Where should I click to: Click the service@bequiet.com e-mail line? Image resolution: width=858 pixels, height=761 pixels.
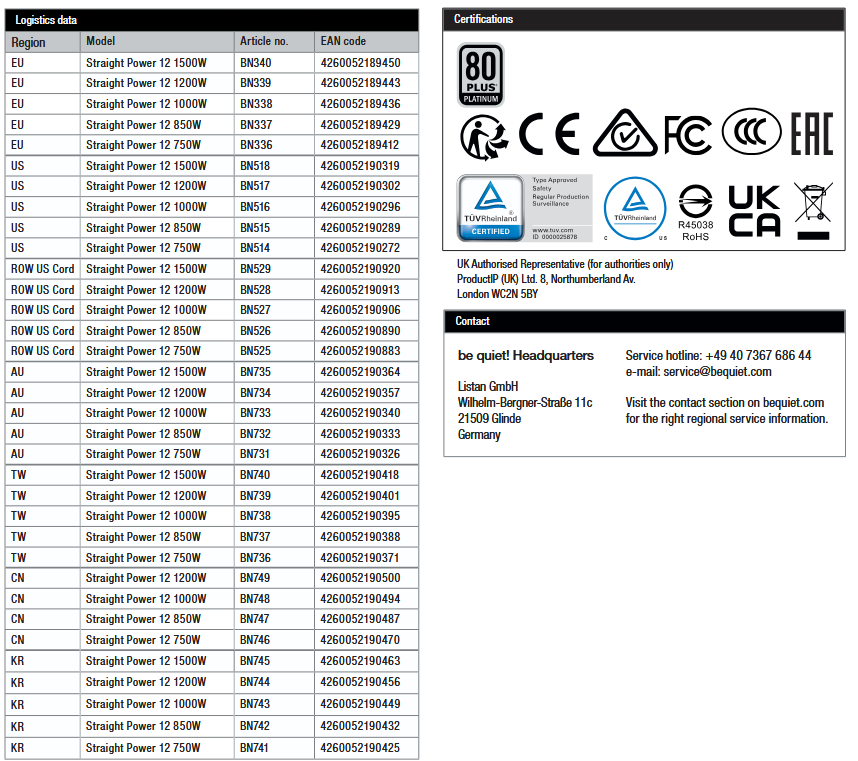coord(699,372)
